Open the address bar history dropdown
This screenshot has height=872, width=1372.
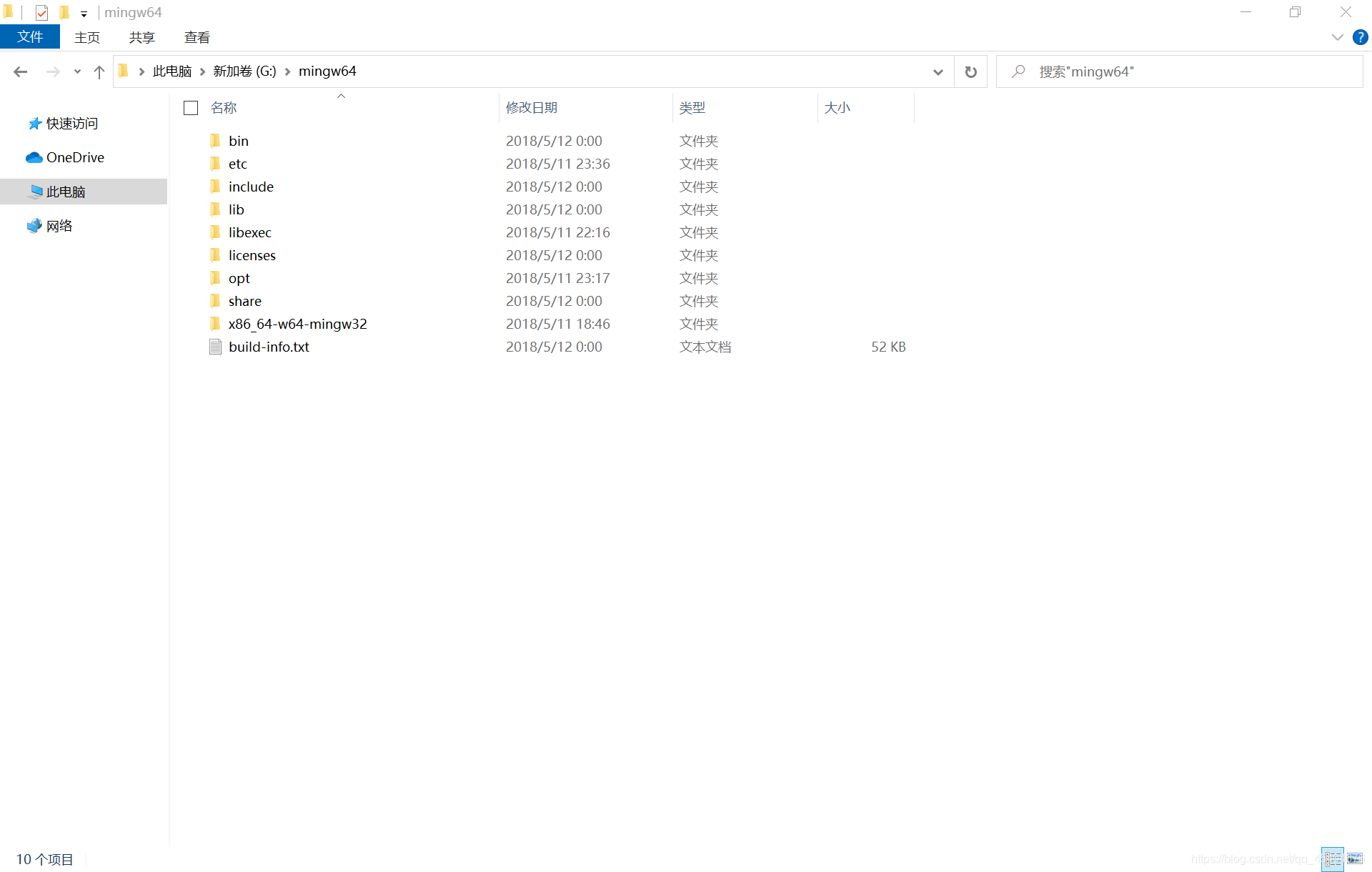click(938, 71)
